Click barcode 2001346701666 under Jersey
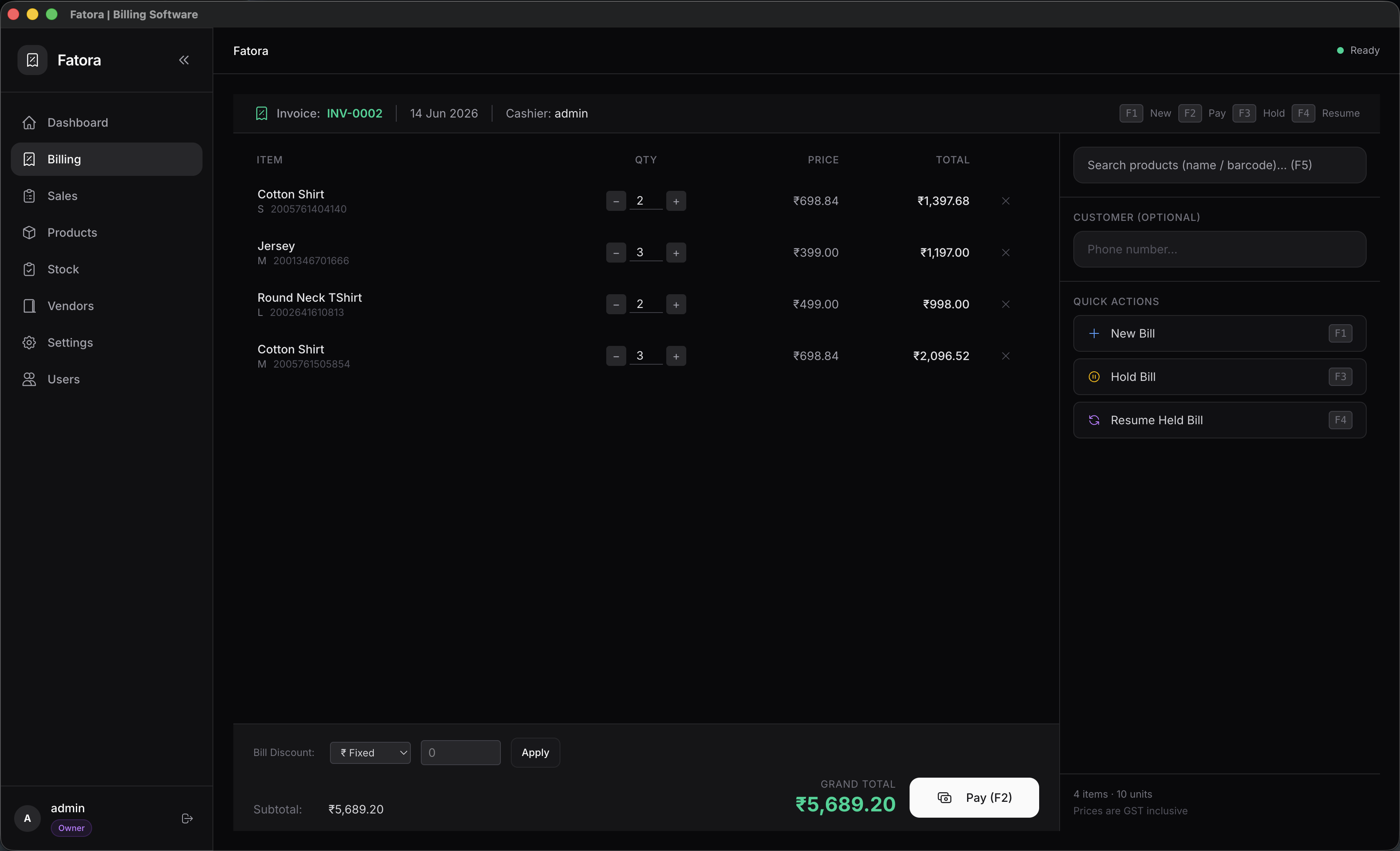This screenshot has width=1400, height=851. 311,261
